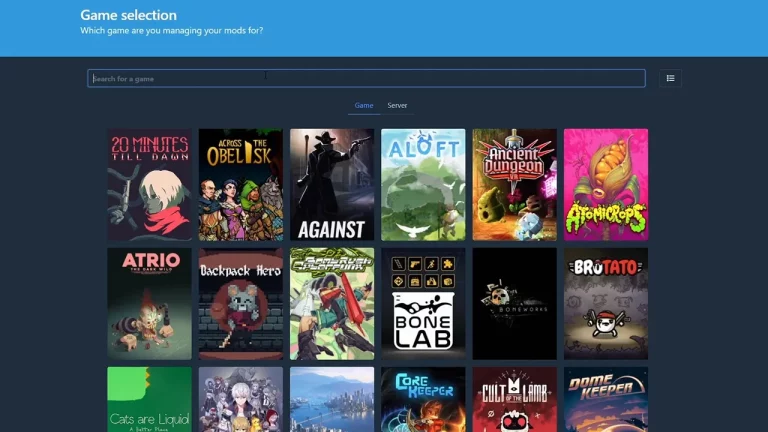This screenshot has width=768, height=432.
Task: Pick the Against the Storm cover
Action: pos(332,184)
